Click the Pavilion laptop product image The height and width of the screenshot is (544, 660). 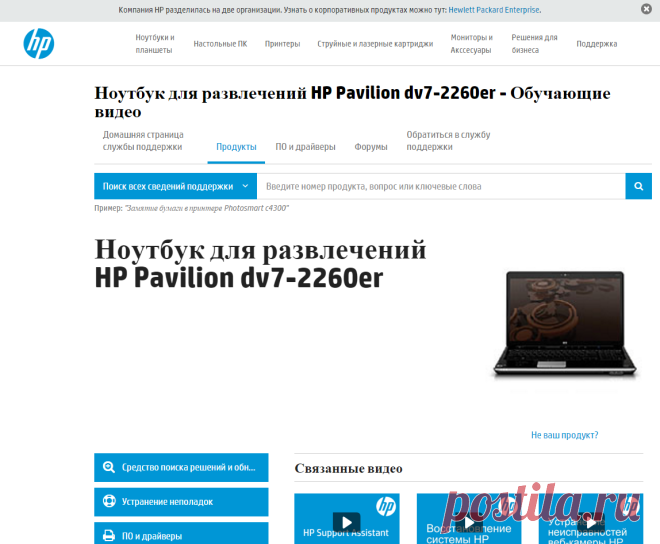tap(564, 324)
